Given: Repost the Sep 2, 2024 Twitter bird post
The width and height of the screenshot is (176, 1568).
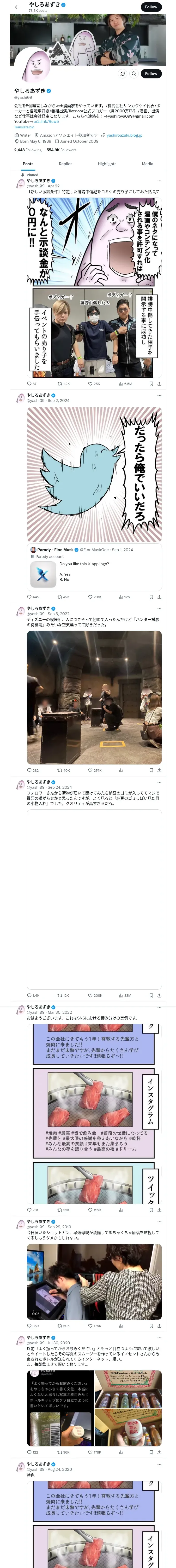Looking at the screenshot, I should 60,597.
